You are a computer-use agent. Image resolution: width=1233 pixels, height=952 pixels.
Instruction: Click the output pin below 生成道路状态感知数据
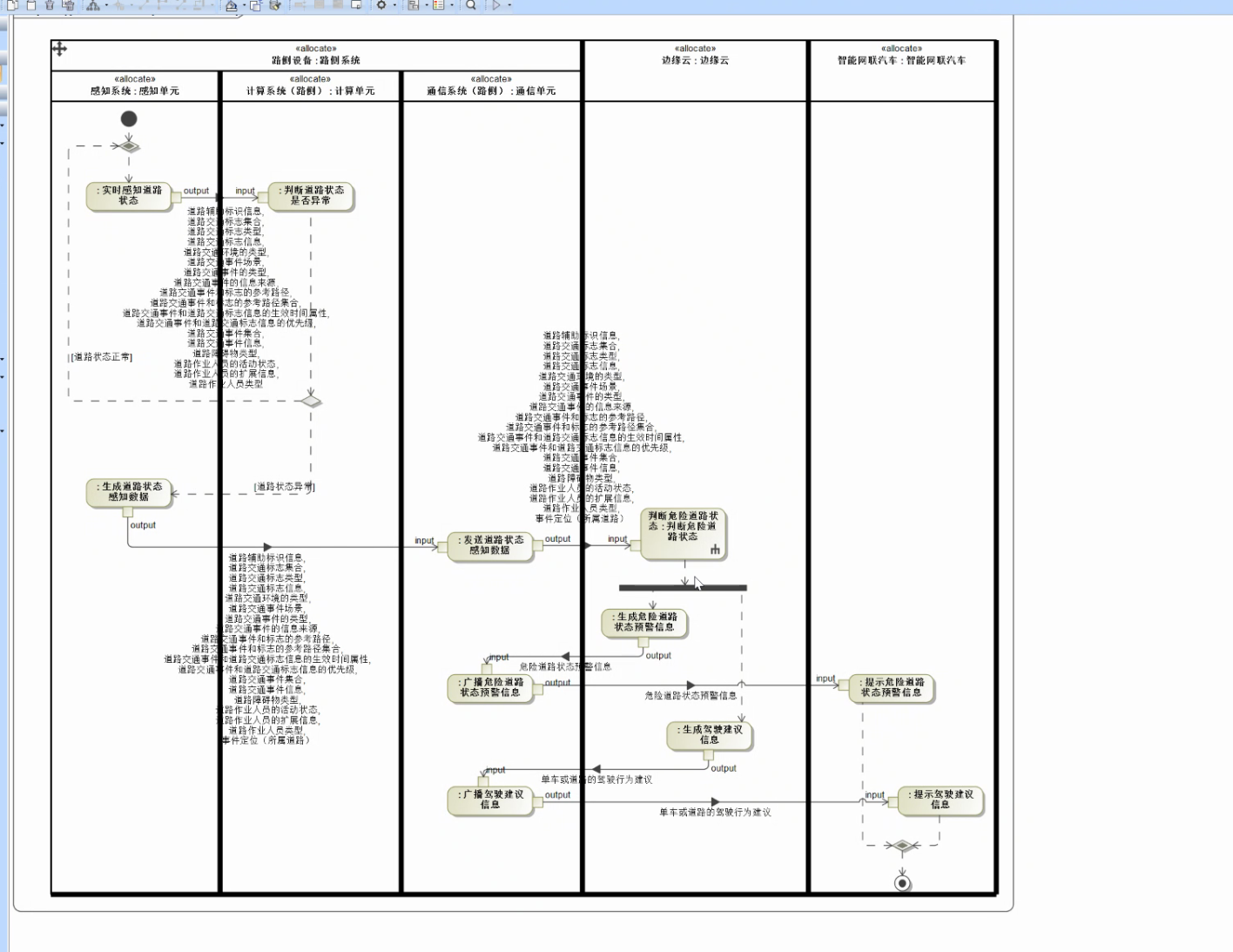click(x=128, y=511)
